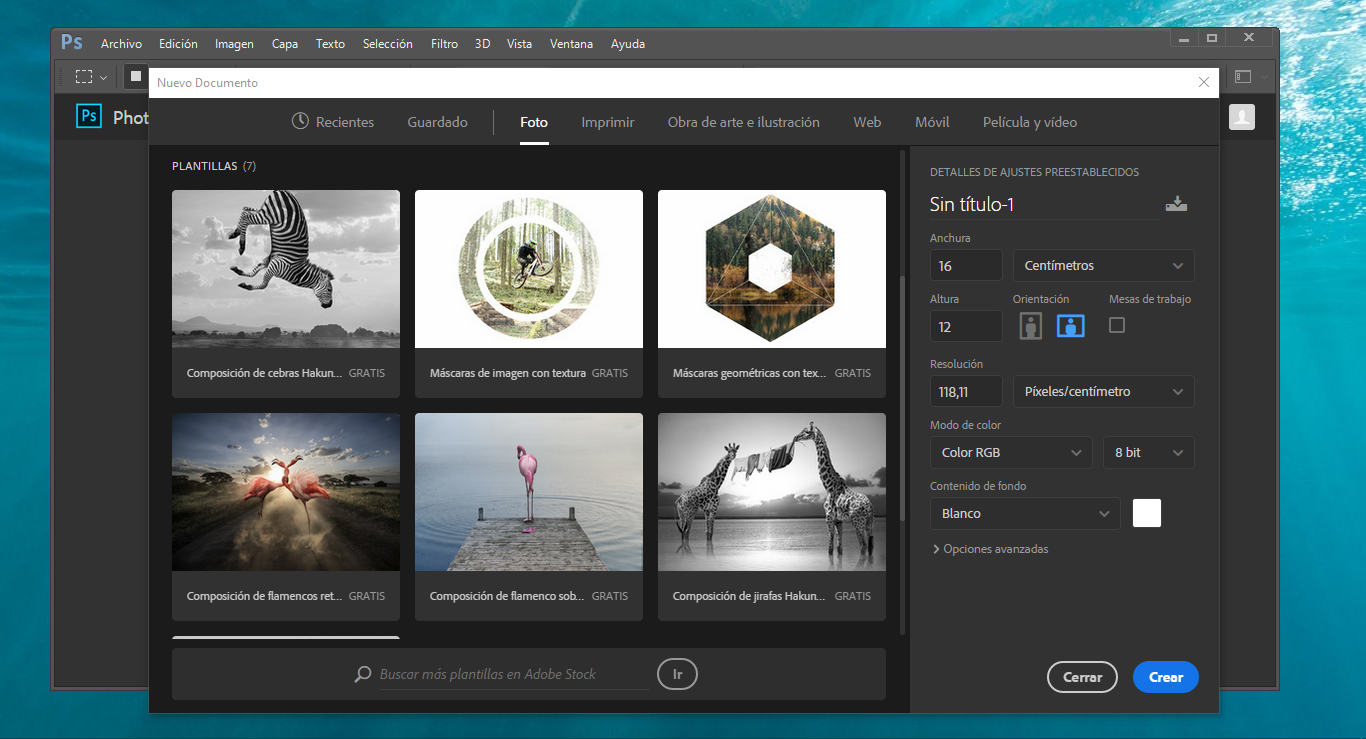Click GRATIS label on jirafas template

click(x=853, y=596)
